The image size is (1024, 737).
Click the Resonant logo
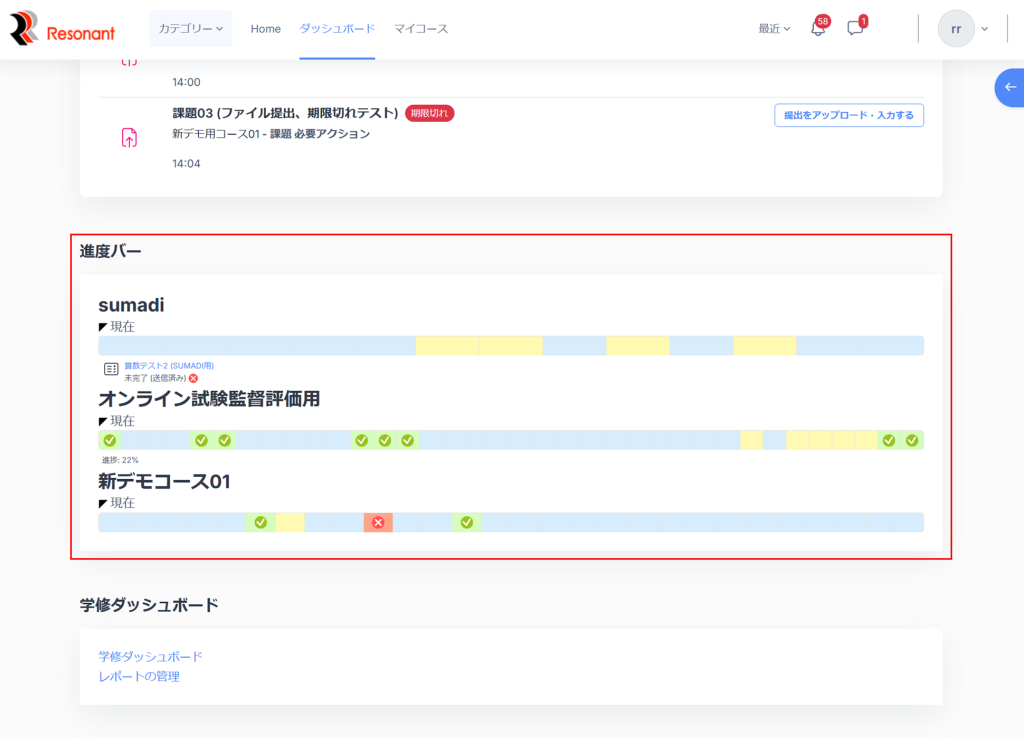point(62,29)
